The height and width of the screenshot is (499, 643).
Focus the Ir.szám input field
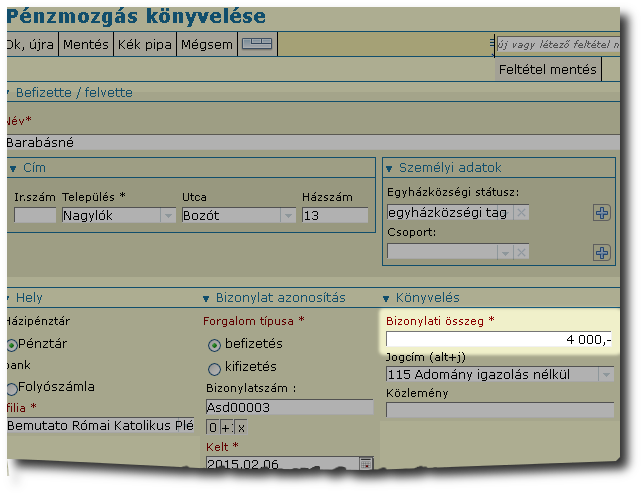[35, 215]
